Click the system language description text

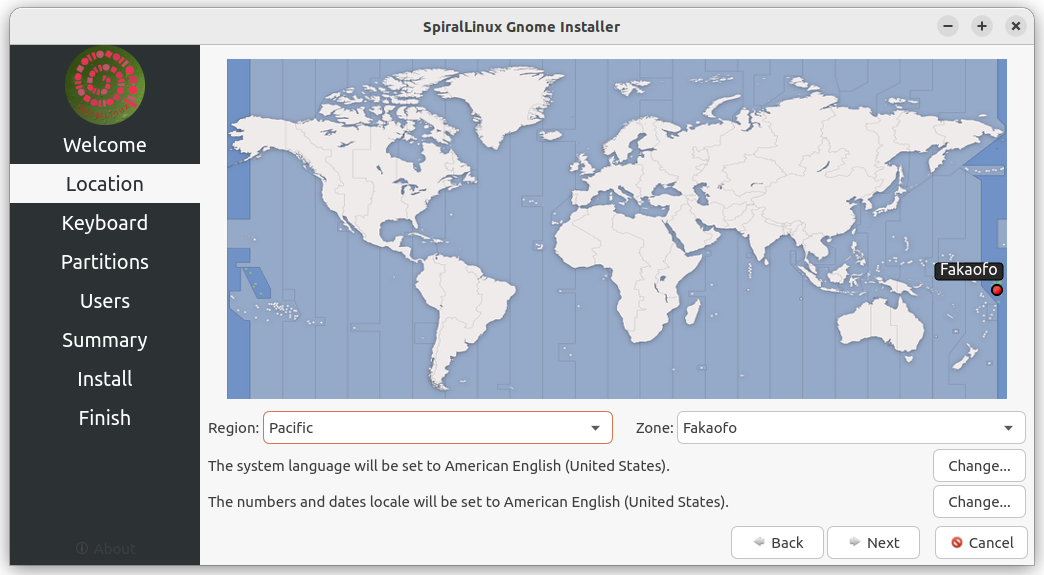pyautogui.click(x=439, y=466)
